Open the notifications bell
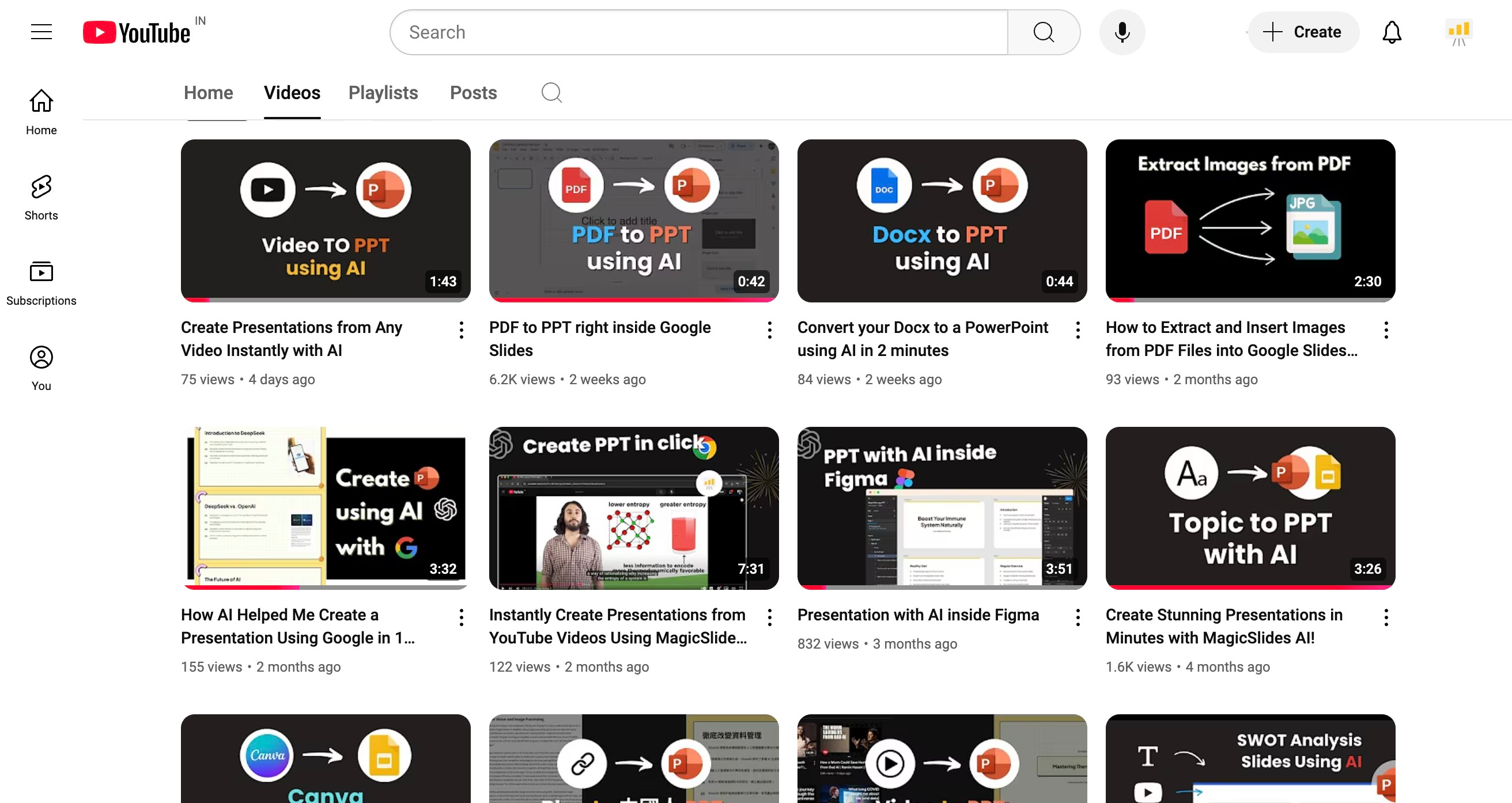The image size is (1512, 803). (1391, 32)
